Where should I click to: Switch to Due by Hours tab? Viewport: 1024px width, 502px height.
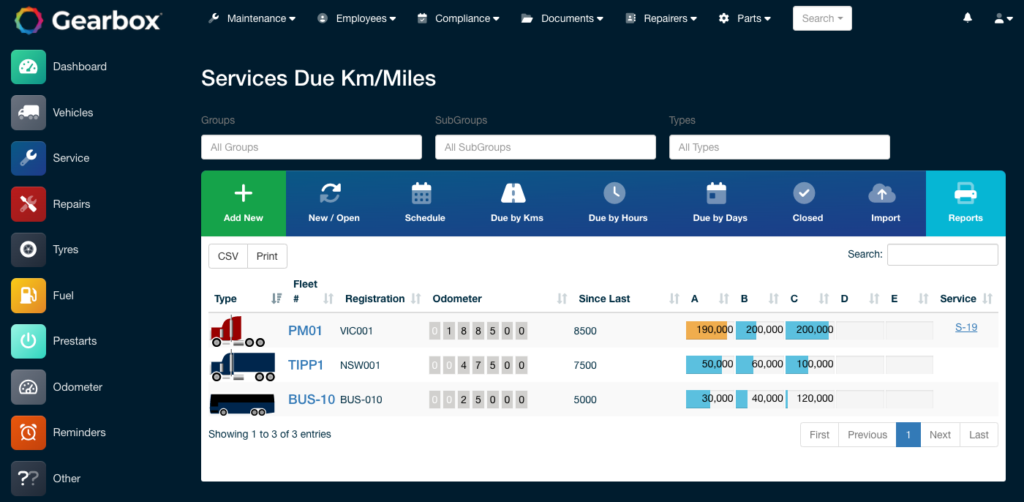[x=617, y=202]
